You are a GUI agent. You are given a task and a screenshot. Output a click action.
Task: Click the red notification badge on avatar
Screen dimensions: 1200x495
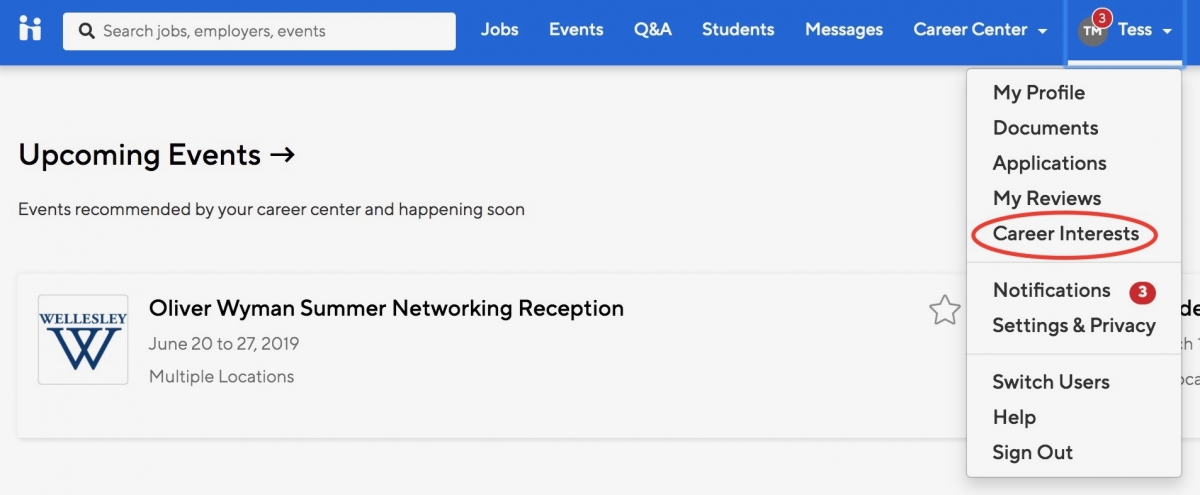click(1101, 18)
